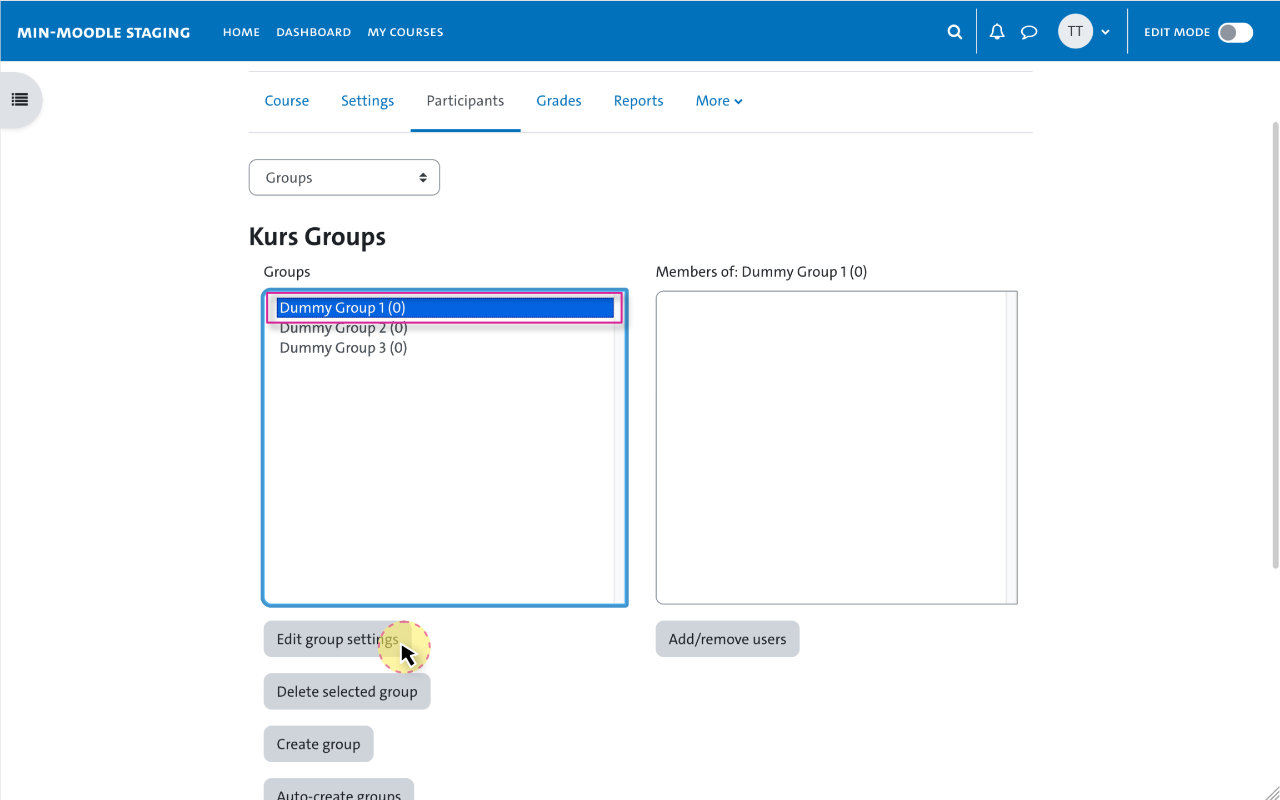Click Add/remove users button

pyautogui.click(x=727, y=639)
